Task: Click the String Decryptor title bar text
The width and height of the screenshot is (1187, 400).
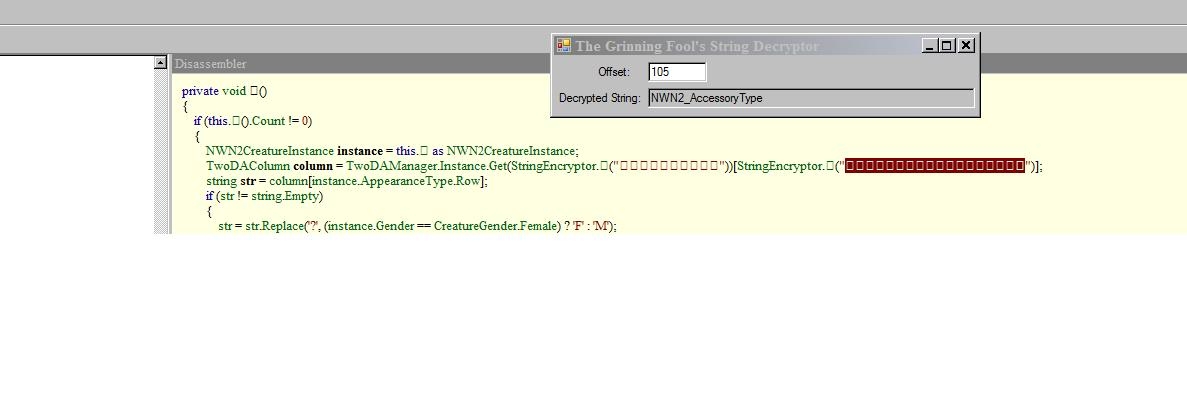Action: (697, 46)
